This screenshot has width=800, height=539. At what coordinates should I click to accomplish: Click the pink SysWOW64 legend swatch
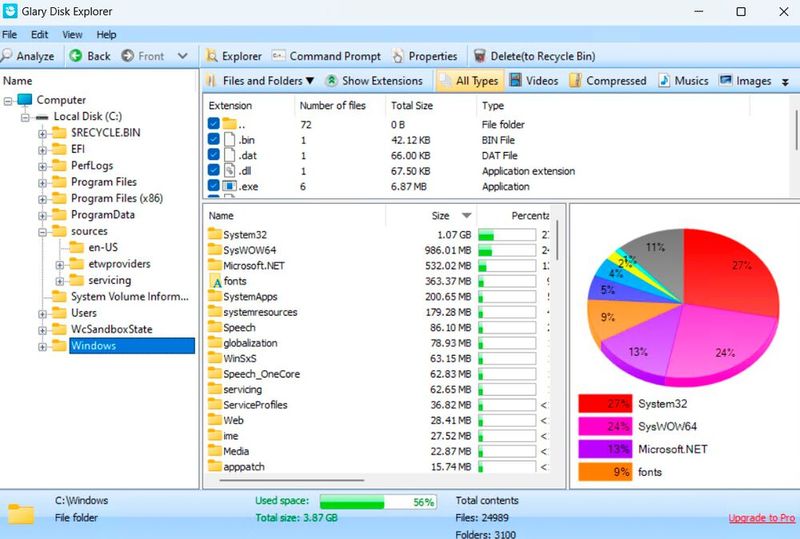(605, 426)
